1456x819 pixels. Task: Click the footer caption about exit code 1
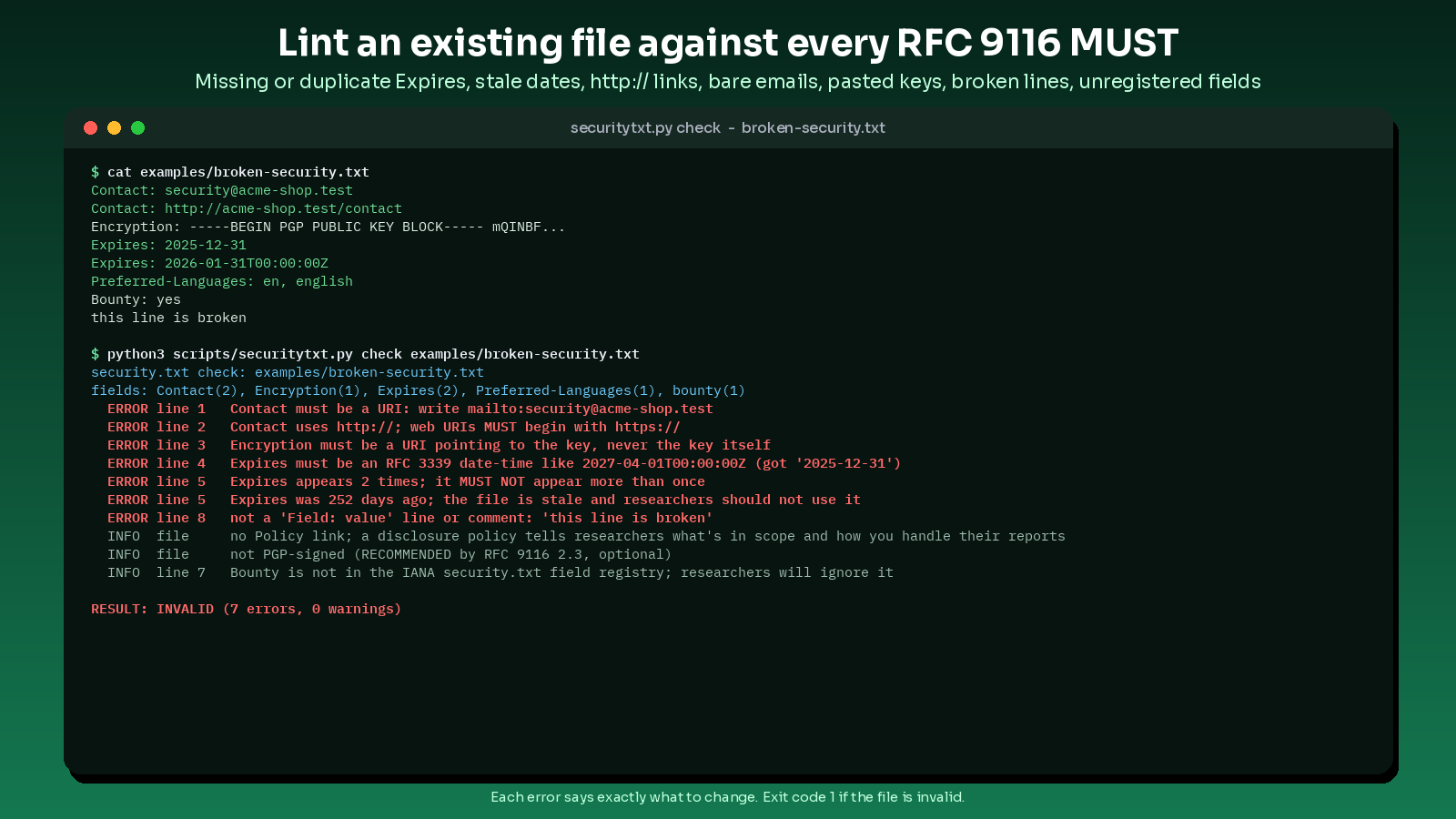click(x=728, y=797)
